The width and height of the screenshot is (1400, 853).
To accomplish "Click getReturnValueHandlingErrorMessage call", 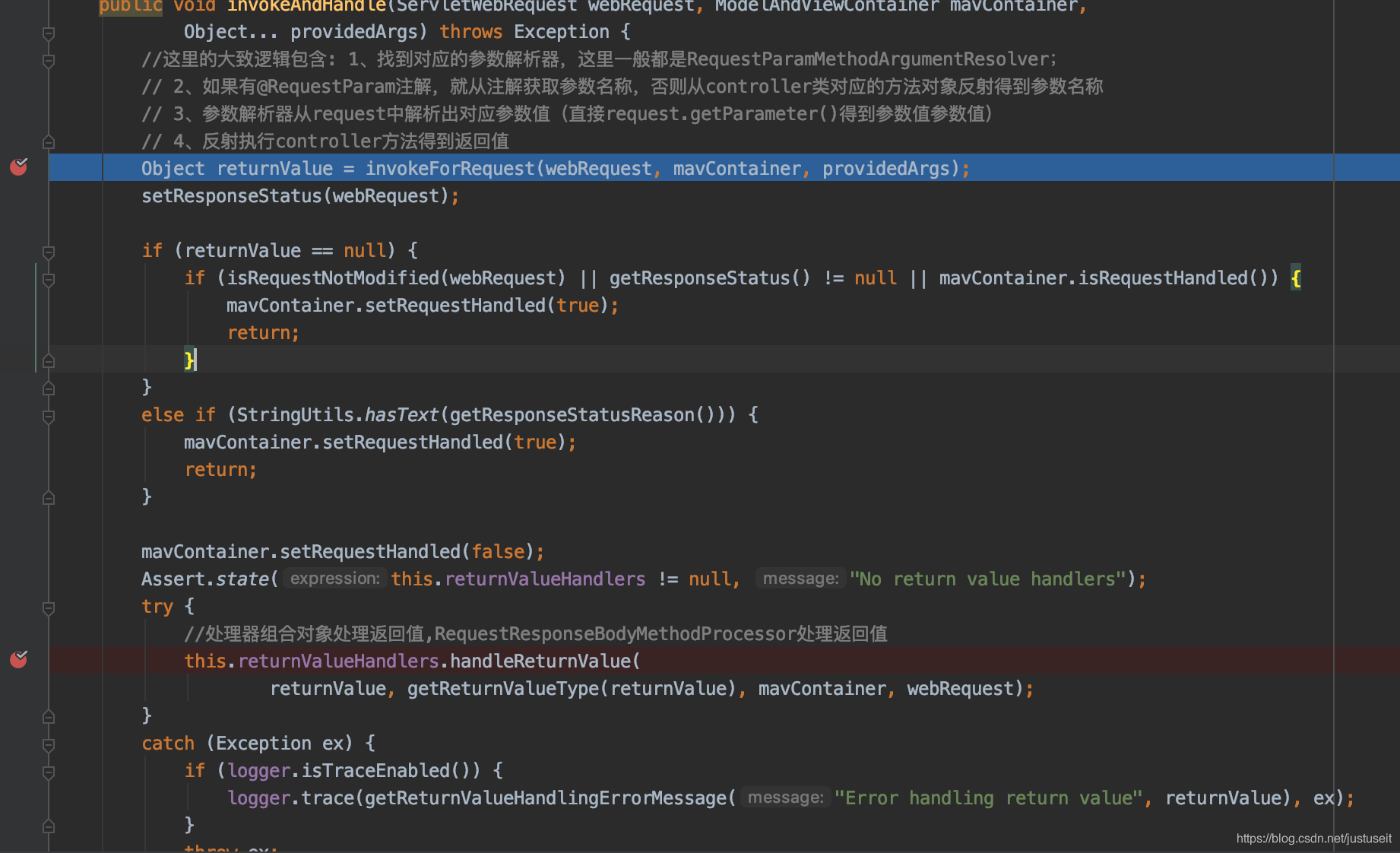I will click(x=546, y=798).
